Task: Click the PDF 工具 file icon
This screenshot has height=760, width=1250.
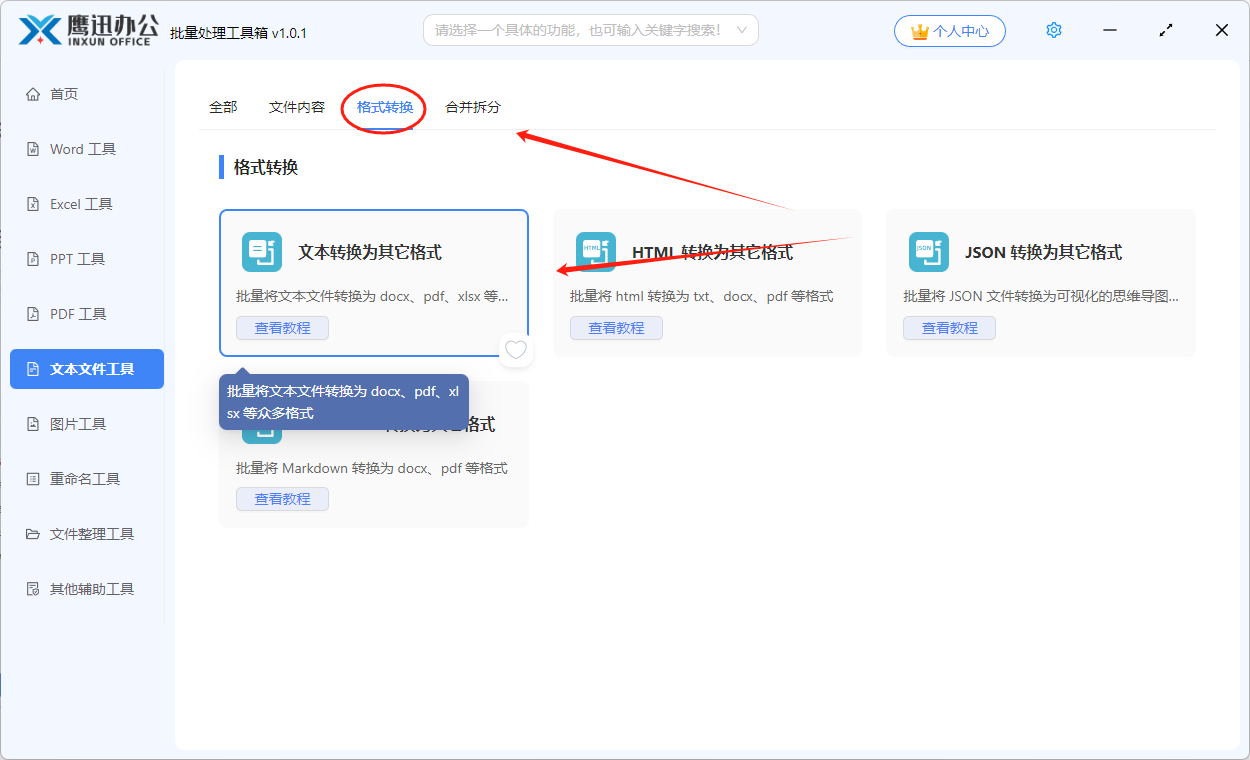Action: pos(32,314)
